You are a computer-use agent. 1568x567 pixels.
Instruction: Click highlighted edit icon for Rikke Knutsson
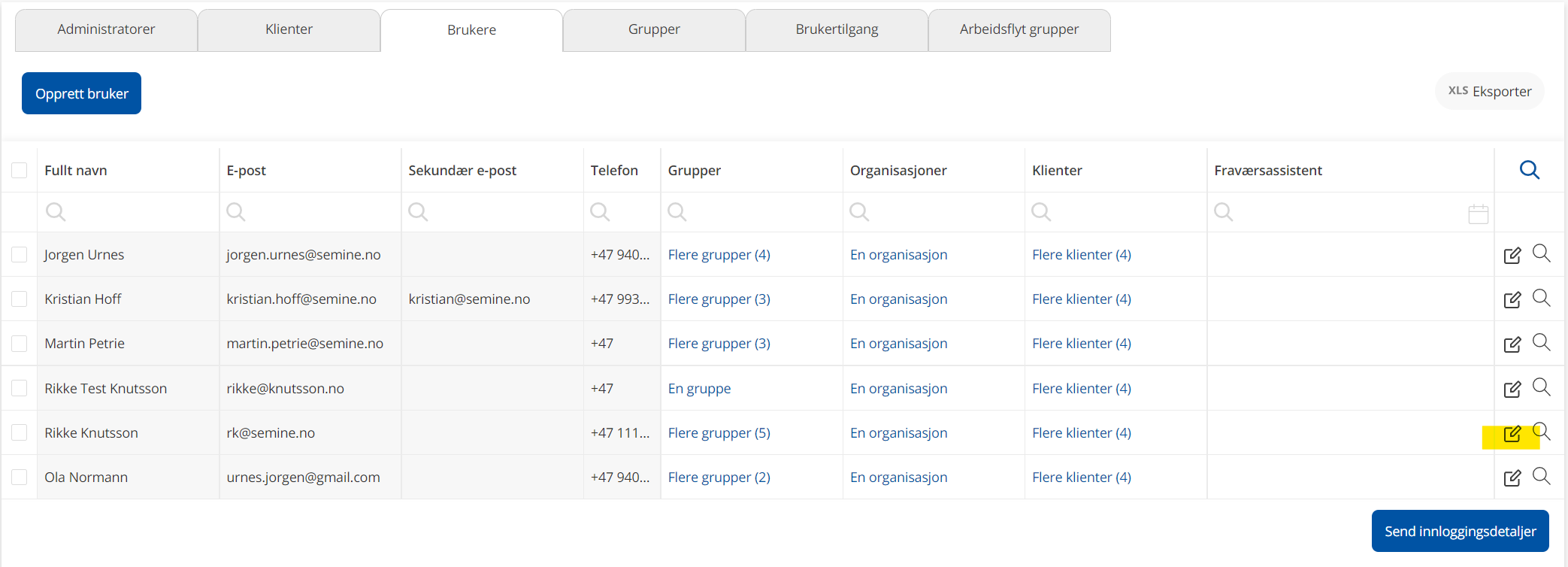tap(1512, 434)
